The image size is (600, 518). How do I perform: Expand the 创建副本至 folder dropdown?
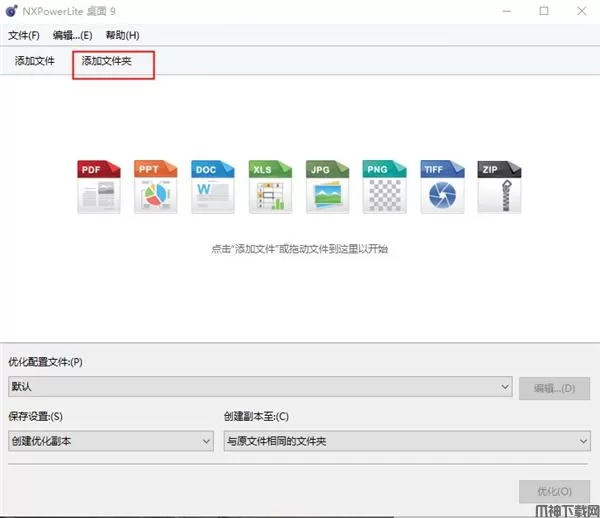tap(406, 441)
